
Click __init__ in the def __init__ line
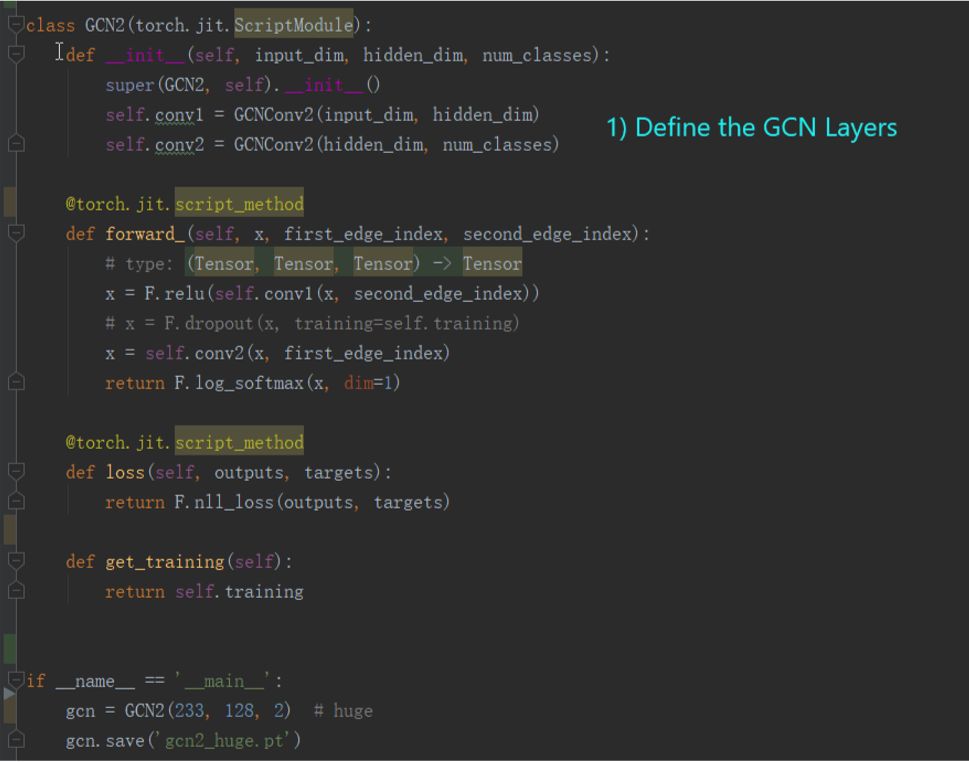(x=145, y=55)
